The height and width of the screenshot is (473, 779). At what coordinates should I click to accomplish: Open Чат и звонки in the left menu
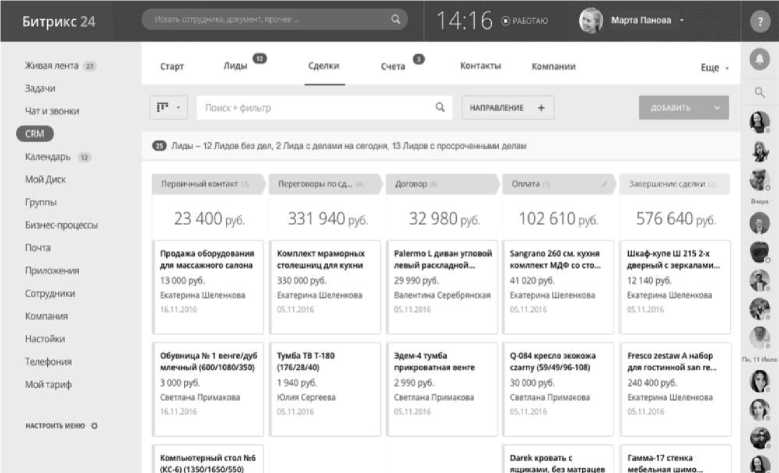tap(52, 111)
